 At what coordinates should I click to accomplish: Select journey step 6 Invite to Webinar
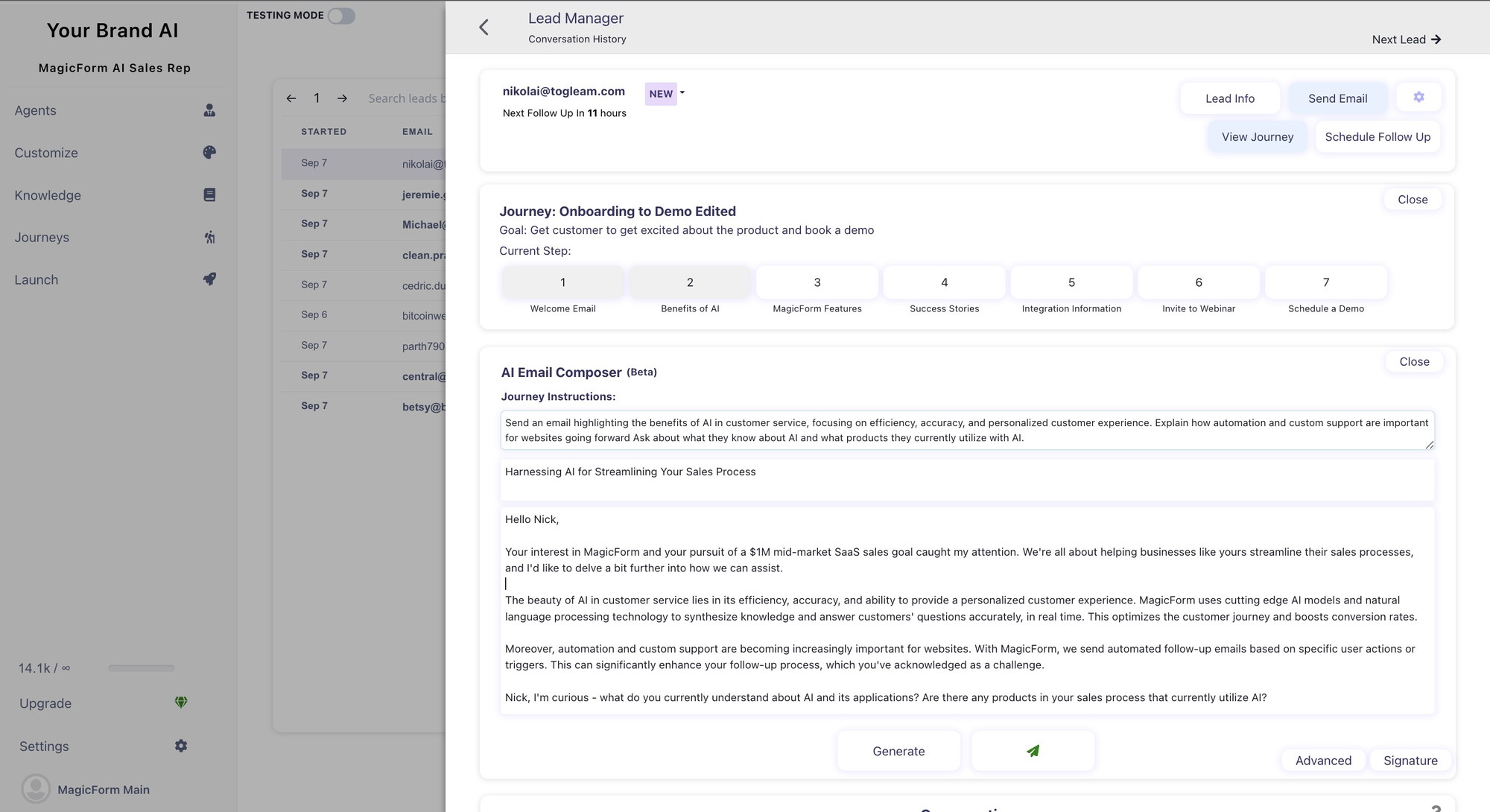pos(1199,282)
